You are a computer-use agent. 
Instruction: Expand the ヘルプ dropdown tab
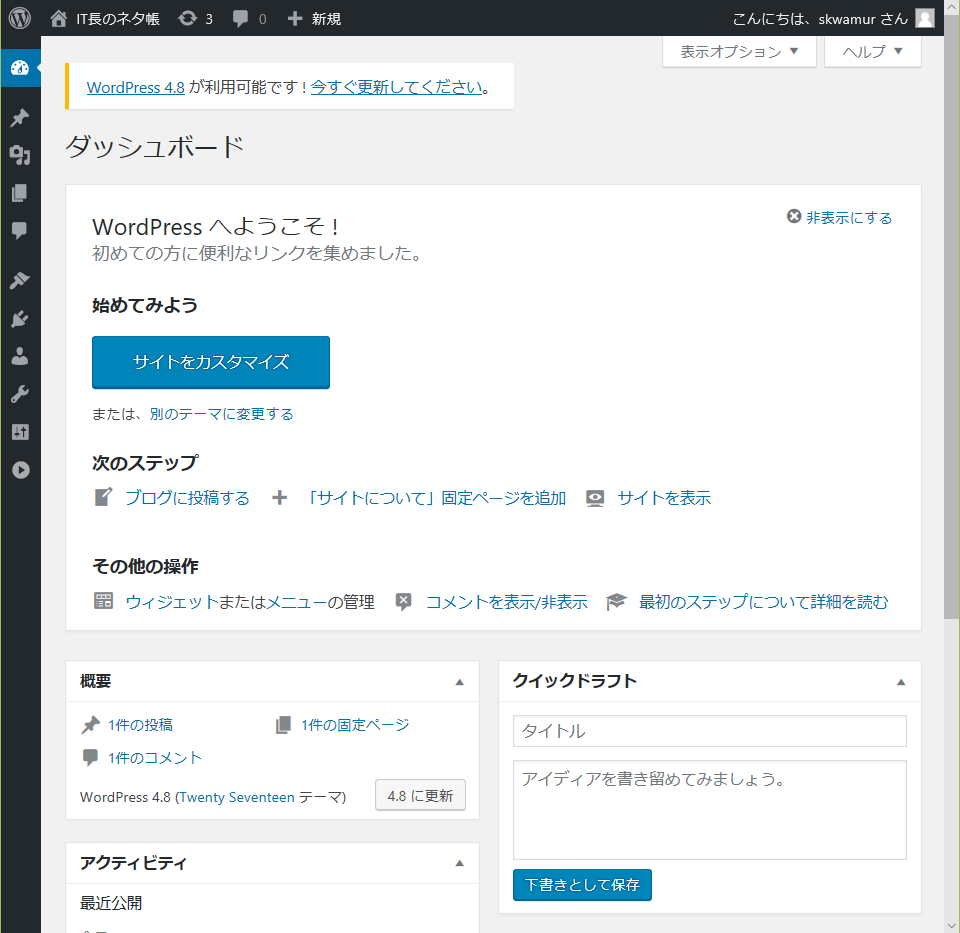pos(873,51)
